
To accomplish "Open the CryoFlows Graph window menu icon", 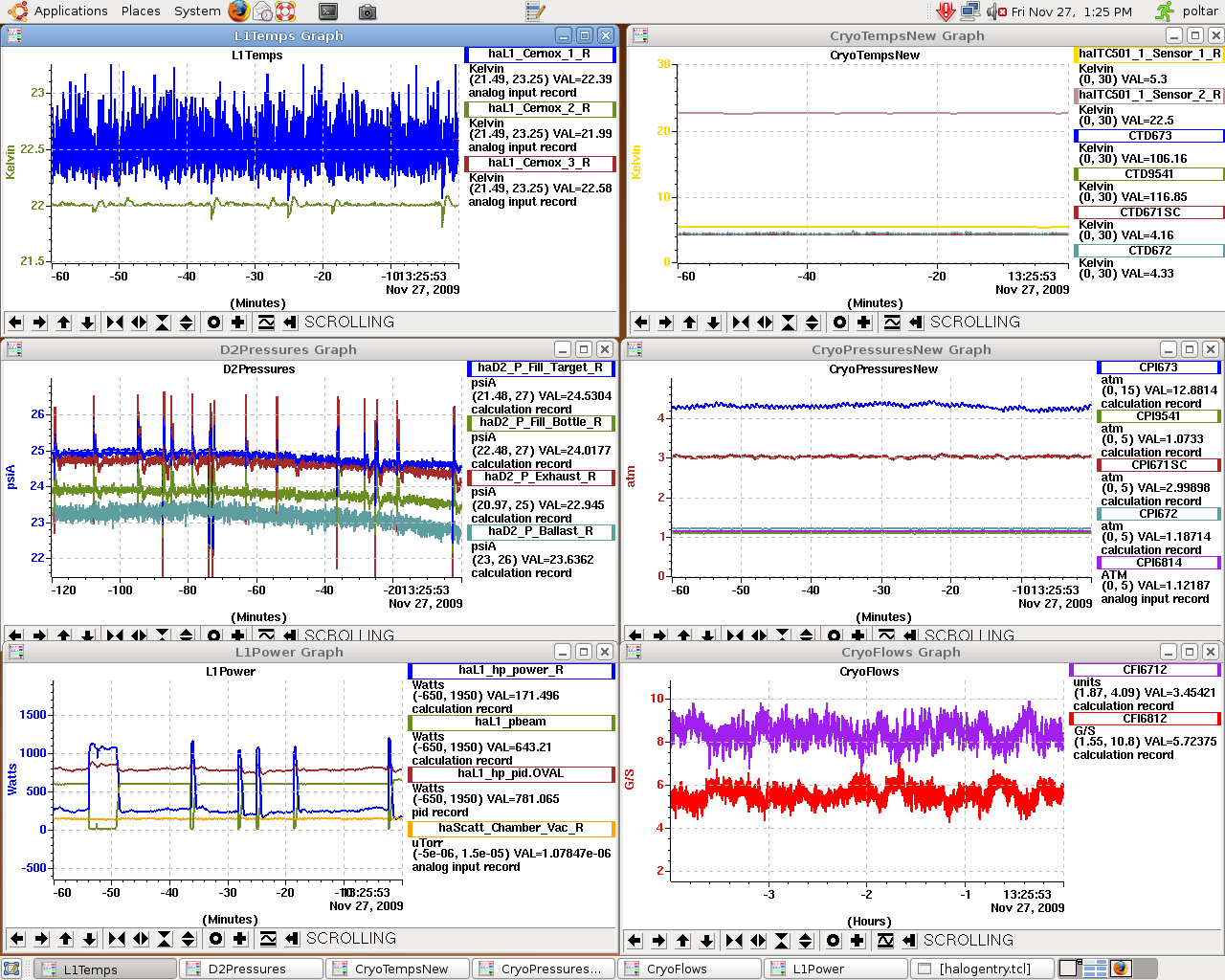I will pyautogui.click(x=635, y=652).
